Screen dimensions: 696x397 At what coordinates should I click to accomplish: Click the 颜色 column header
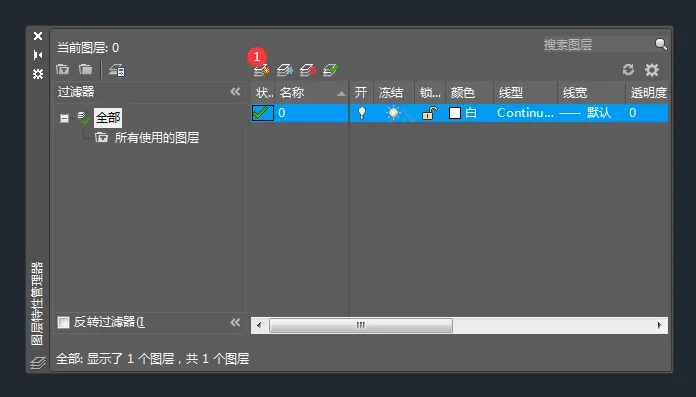pyautogui.click(x=470, y=92)
